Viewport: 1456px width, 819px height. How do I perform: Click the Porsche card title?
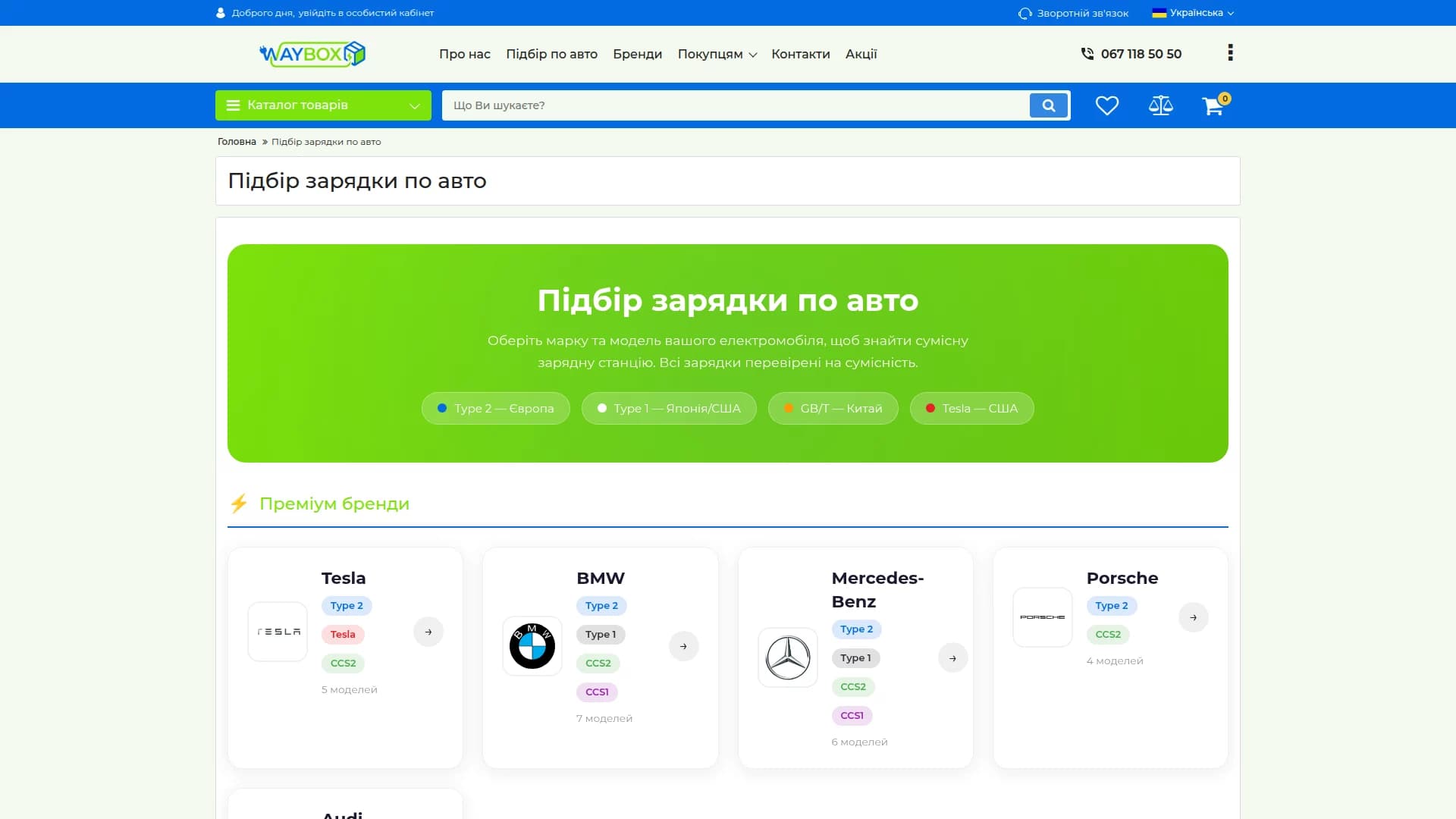(x=1122, y=578)
